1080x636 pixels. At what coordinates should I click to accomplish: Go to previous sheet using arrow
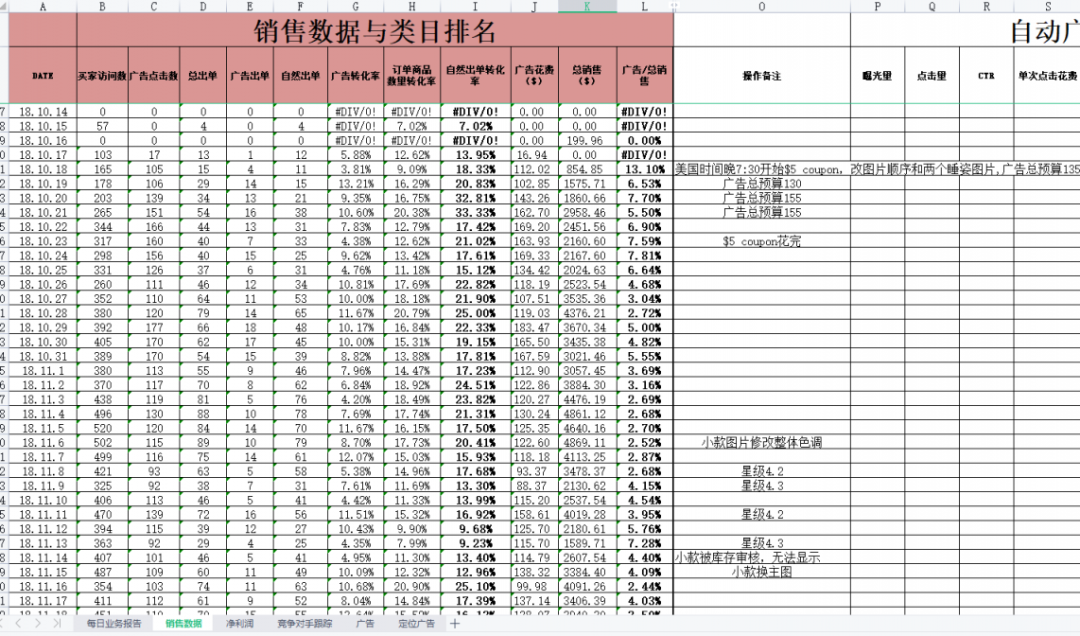(17, 623)
